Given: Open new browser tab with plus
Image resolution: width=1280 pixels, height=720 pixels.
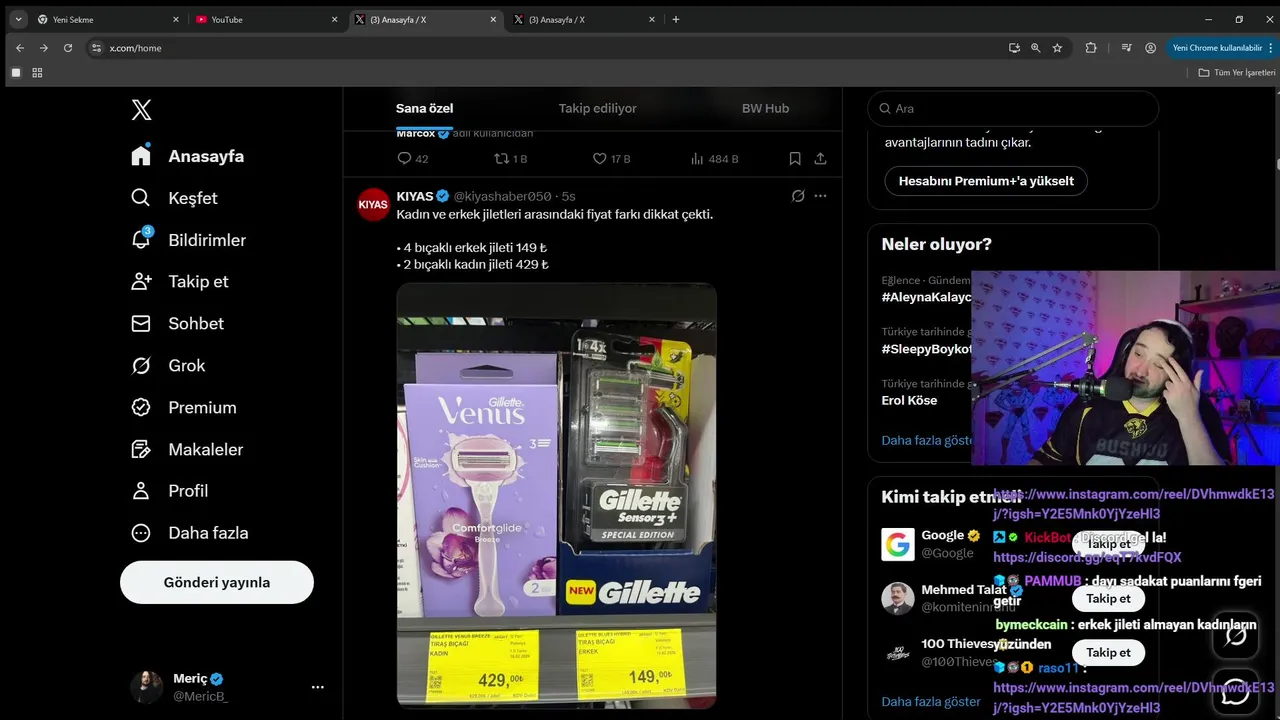Looking at the screenshot, I should point(676,19).
